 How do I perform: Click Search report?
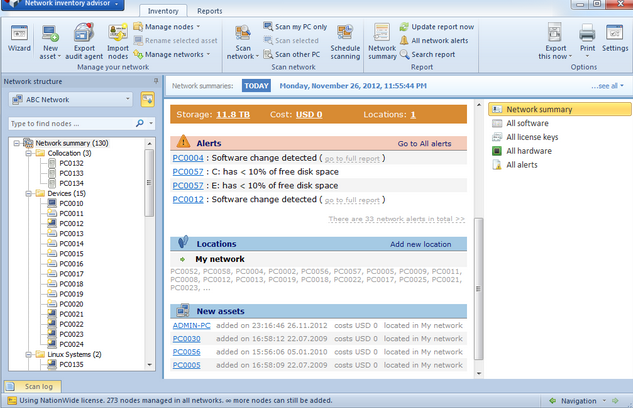(427, 54)
